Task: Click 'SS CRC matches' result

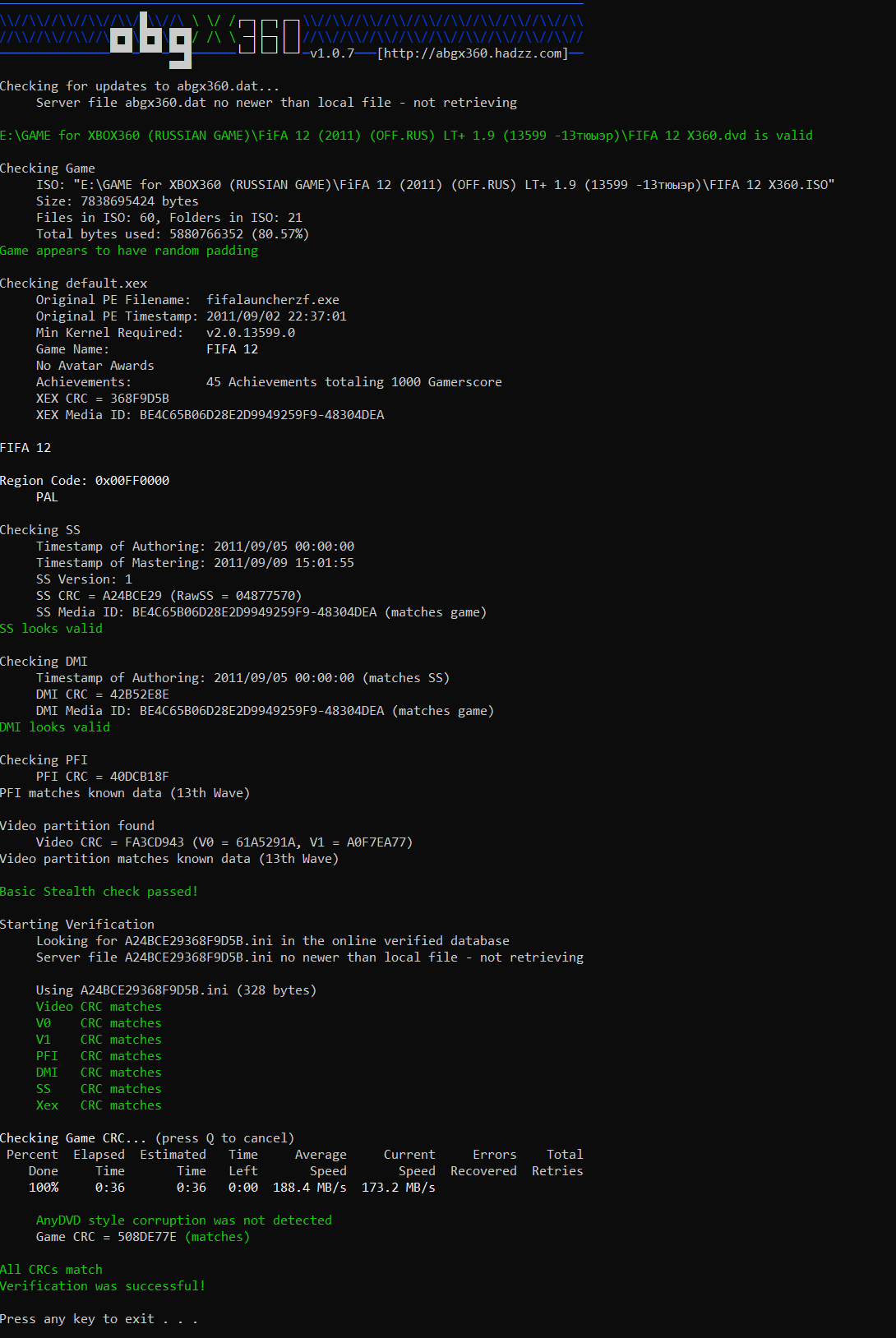Action: tap(99, 1089)
